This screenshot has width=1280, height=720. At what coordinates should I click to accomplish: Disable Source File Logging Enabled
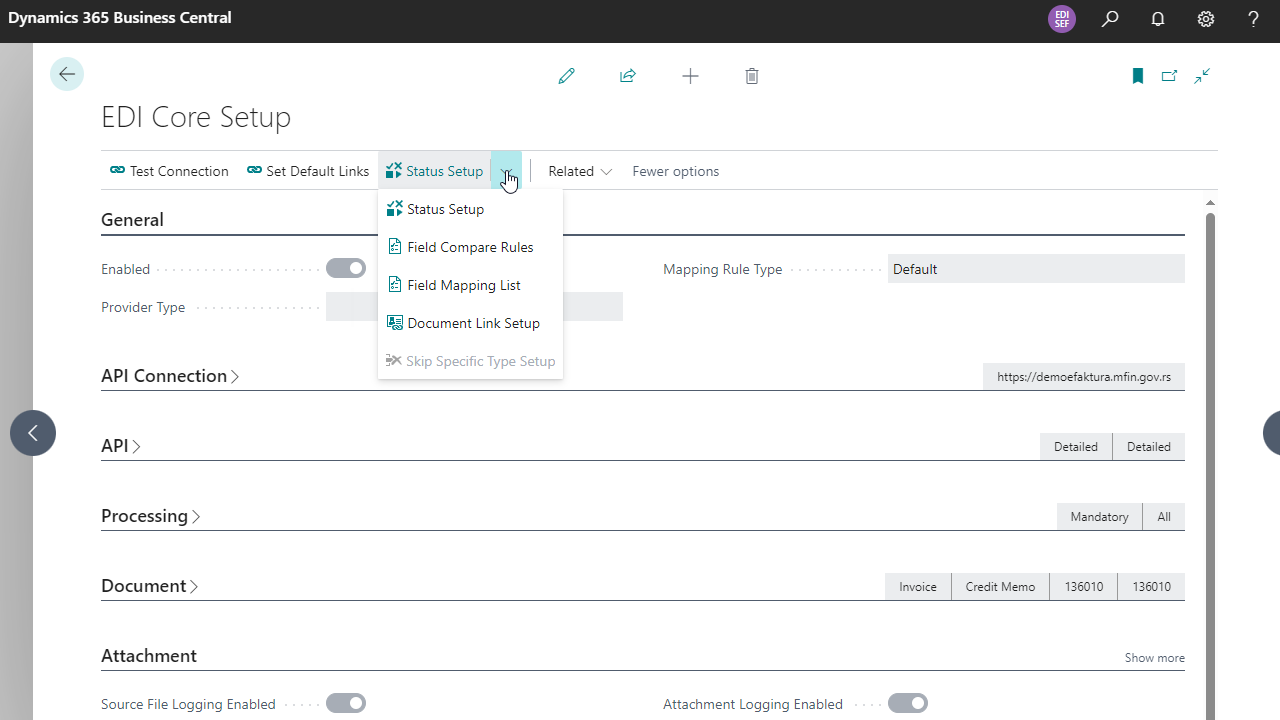coord(345,703)
